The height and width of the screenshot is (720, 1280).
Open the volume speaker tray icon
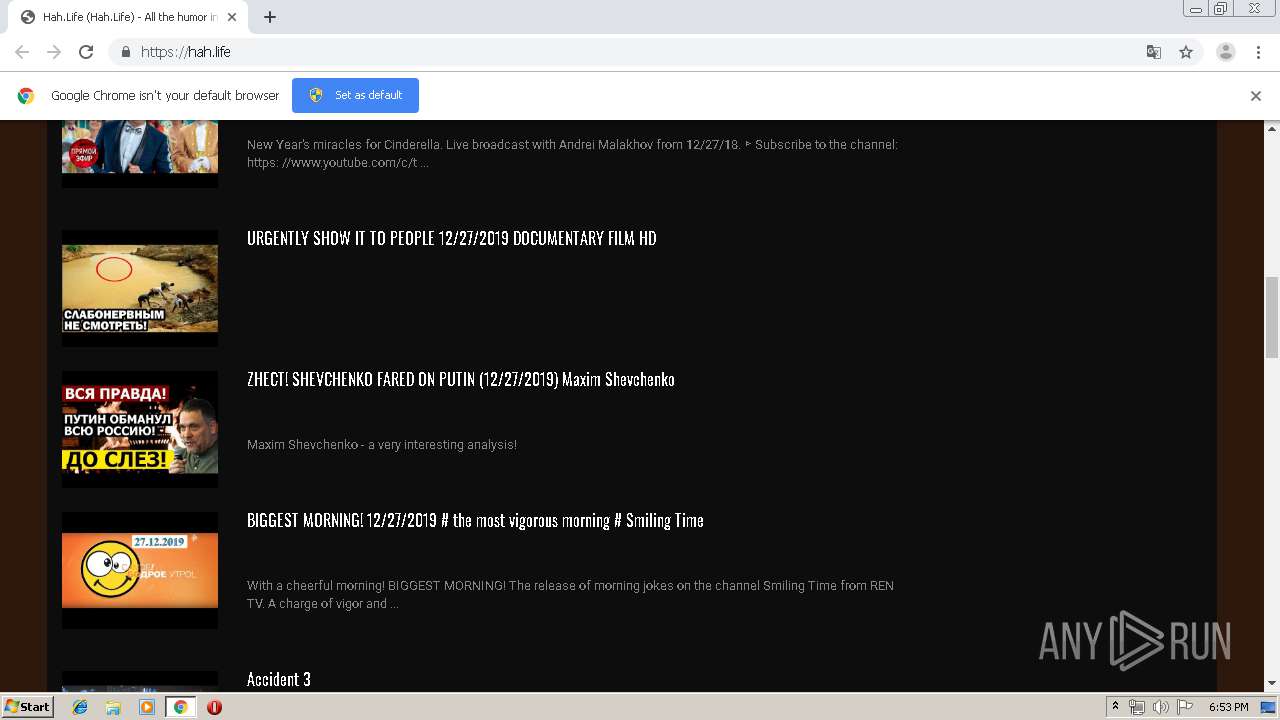pos(1161,707)
